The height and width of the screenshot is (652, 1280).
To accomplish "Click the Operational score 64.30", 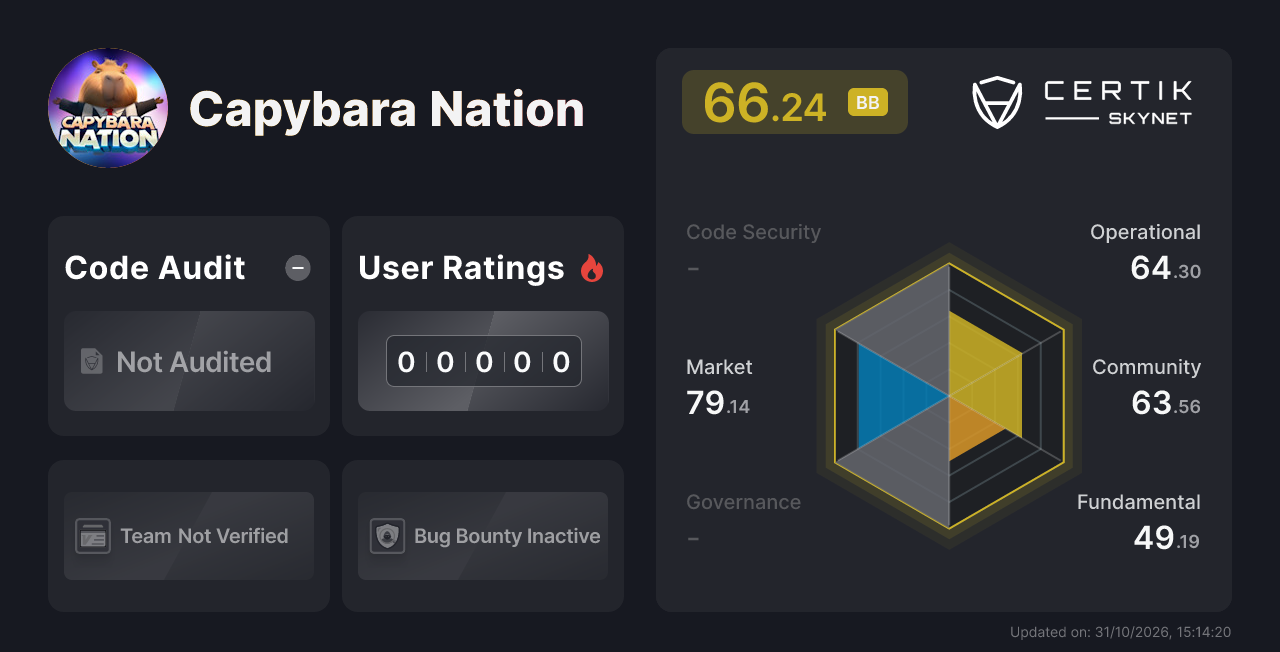I will pyautogui.click(x=1166, y=268).
